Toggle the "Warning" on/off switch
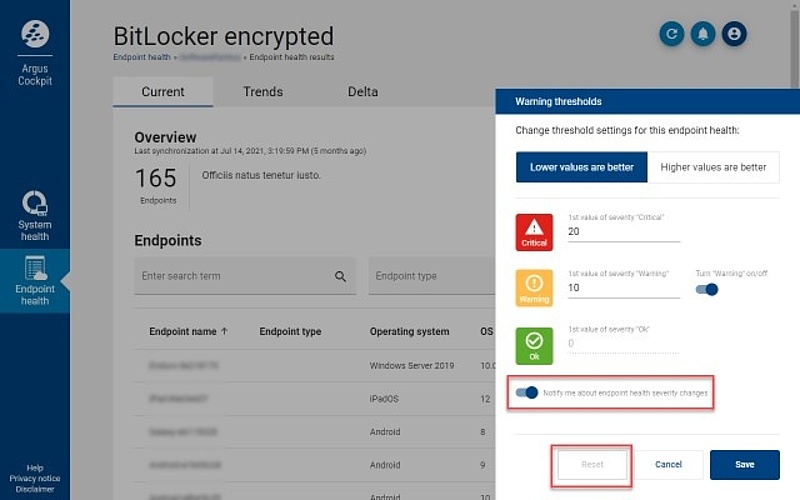Viewport: 800px width, 500px height. pyautogui.click(x=707, y=289)
